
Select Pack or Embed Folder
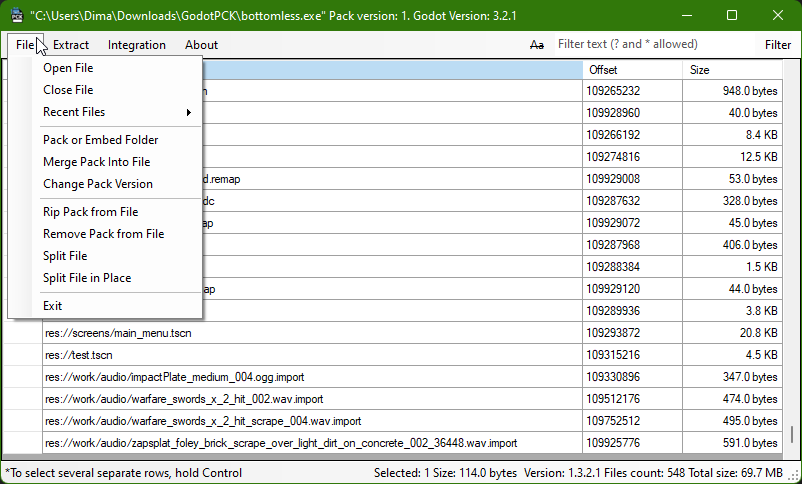coord(101,140)
